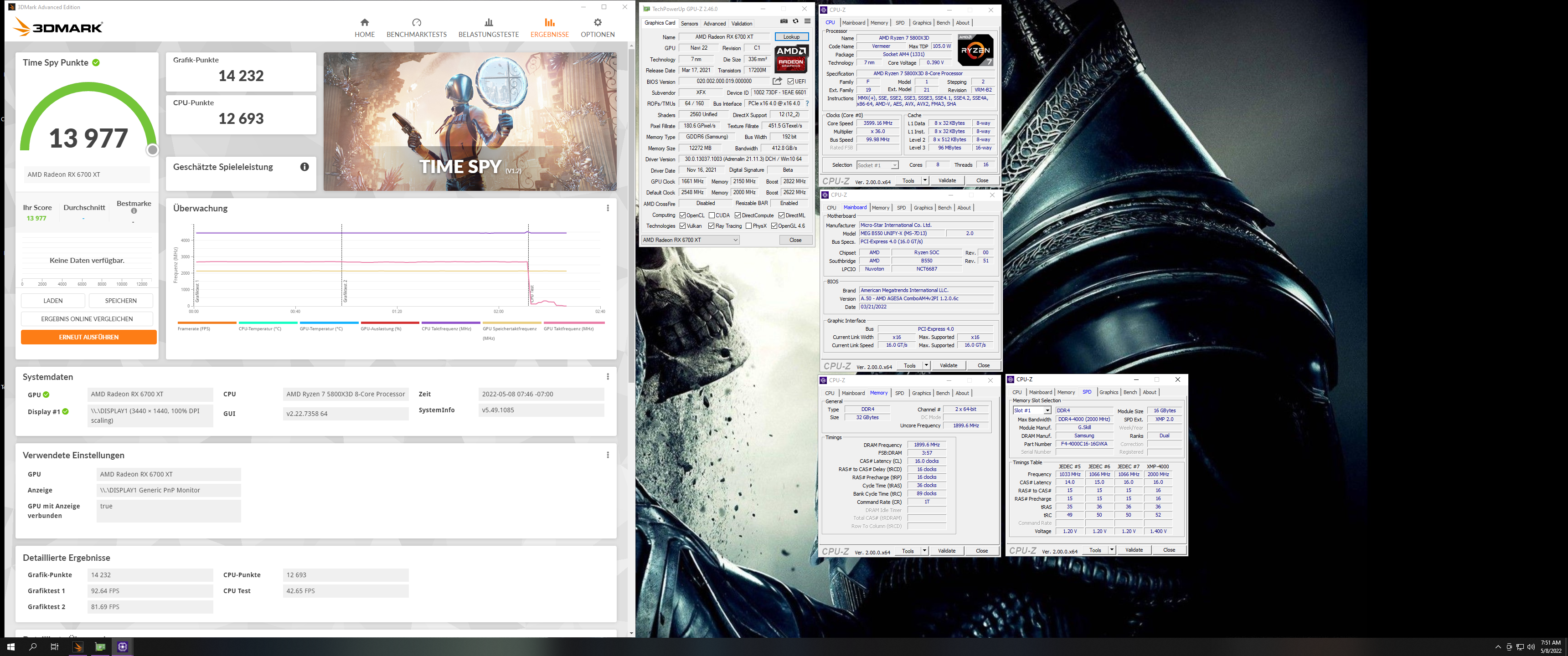Click LADEN to load a result

pyautogui.click(x=53, y=301)
